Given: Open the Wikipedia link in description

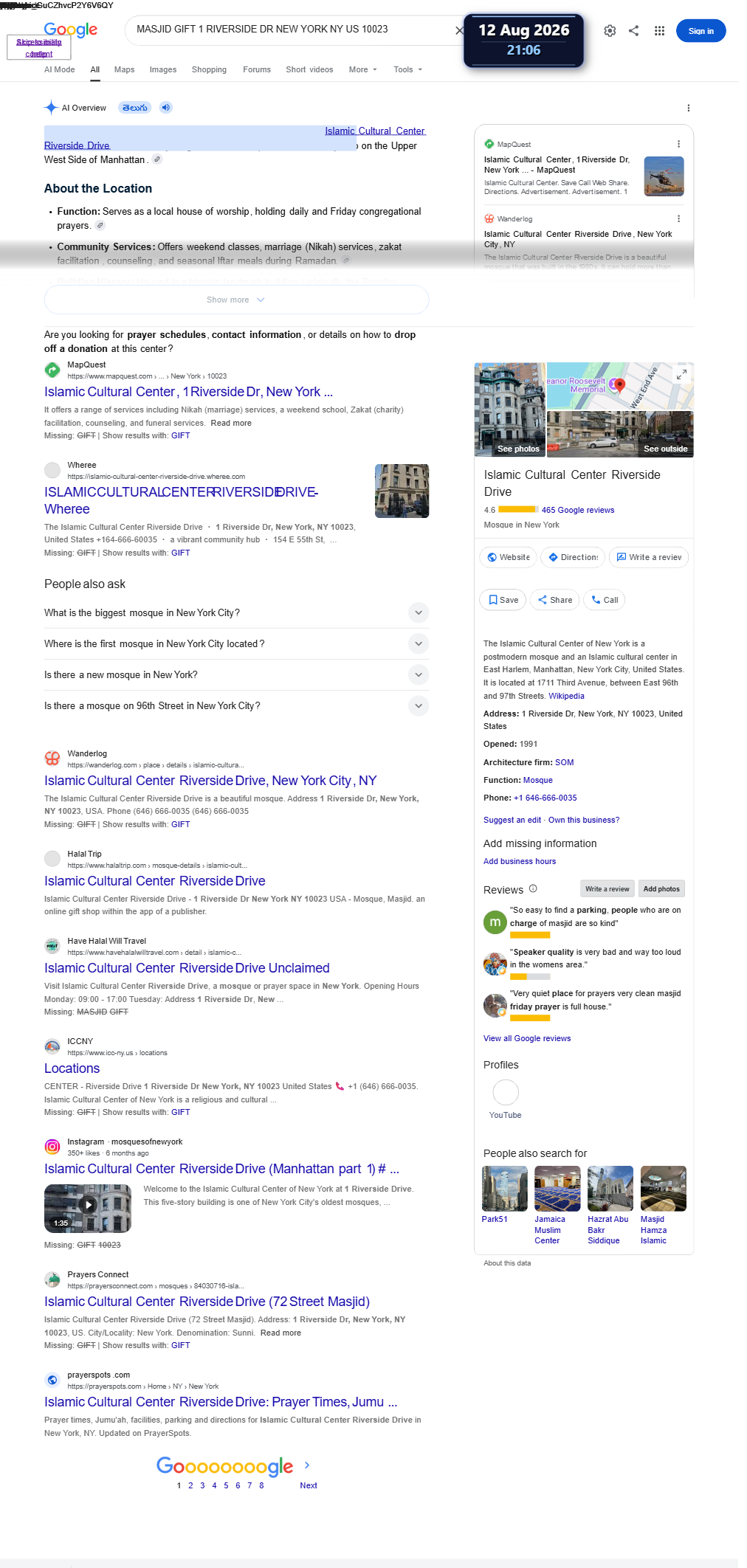Looking at the screenshot, I should pyautogui.click(x=566, y=696).
